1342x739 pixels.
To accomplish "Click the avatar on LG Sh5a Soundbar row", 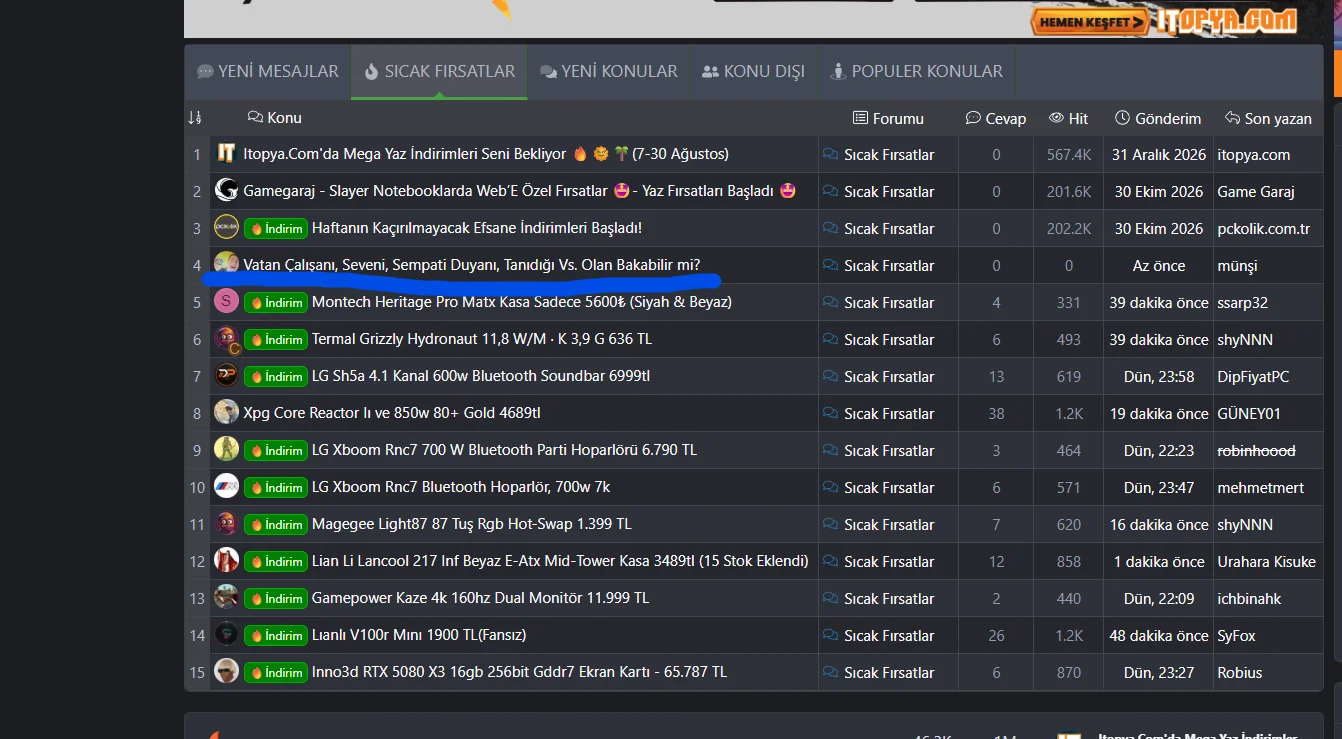I will click(226, 376).
